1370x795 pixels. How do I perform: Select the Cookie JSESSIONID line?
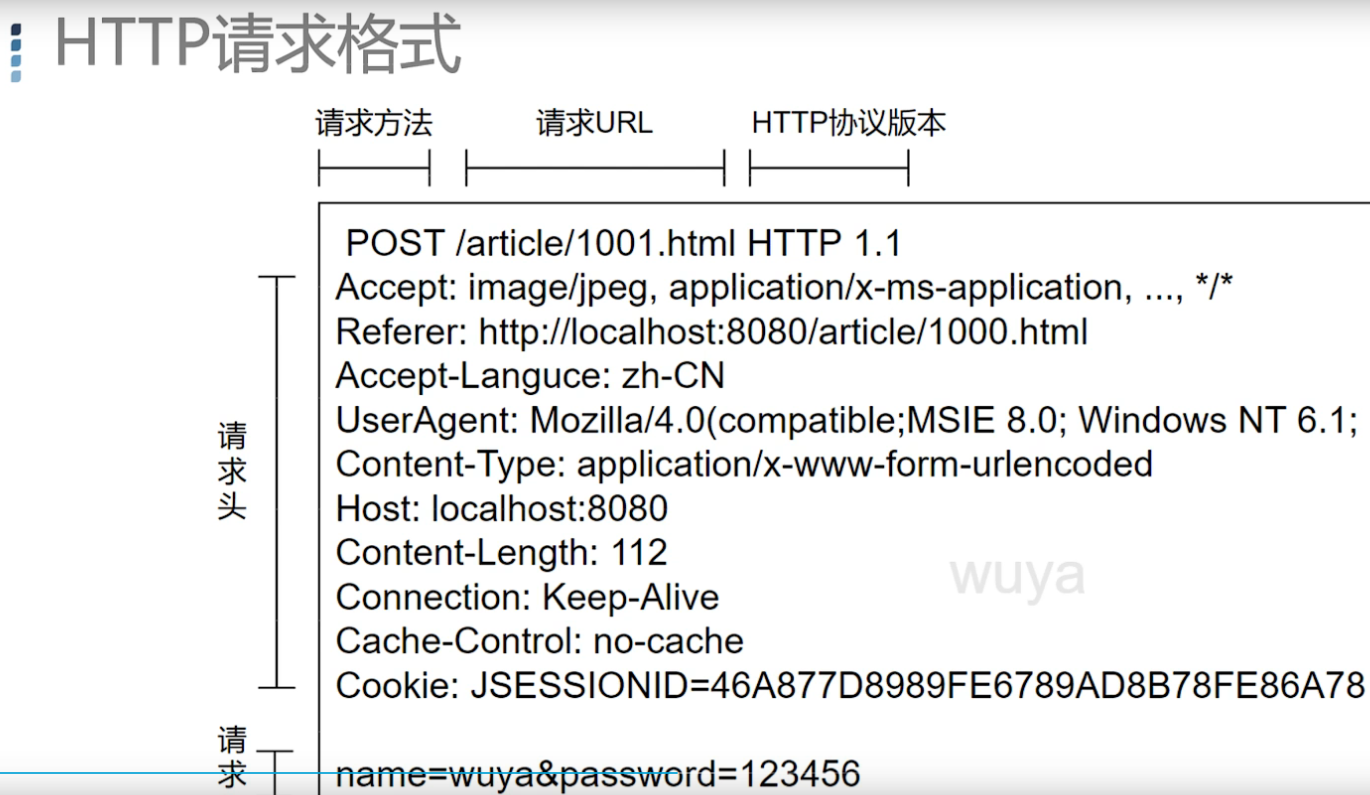click(x=850, y=685)
